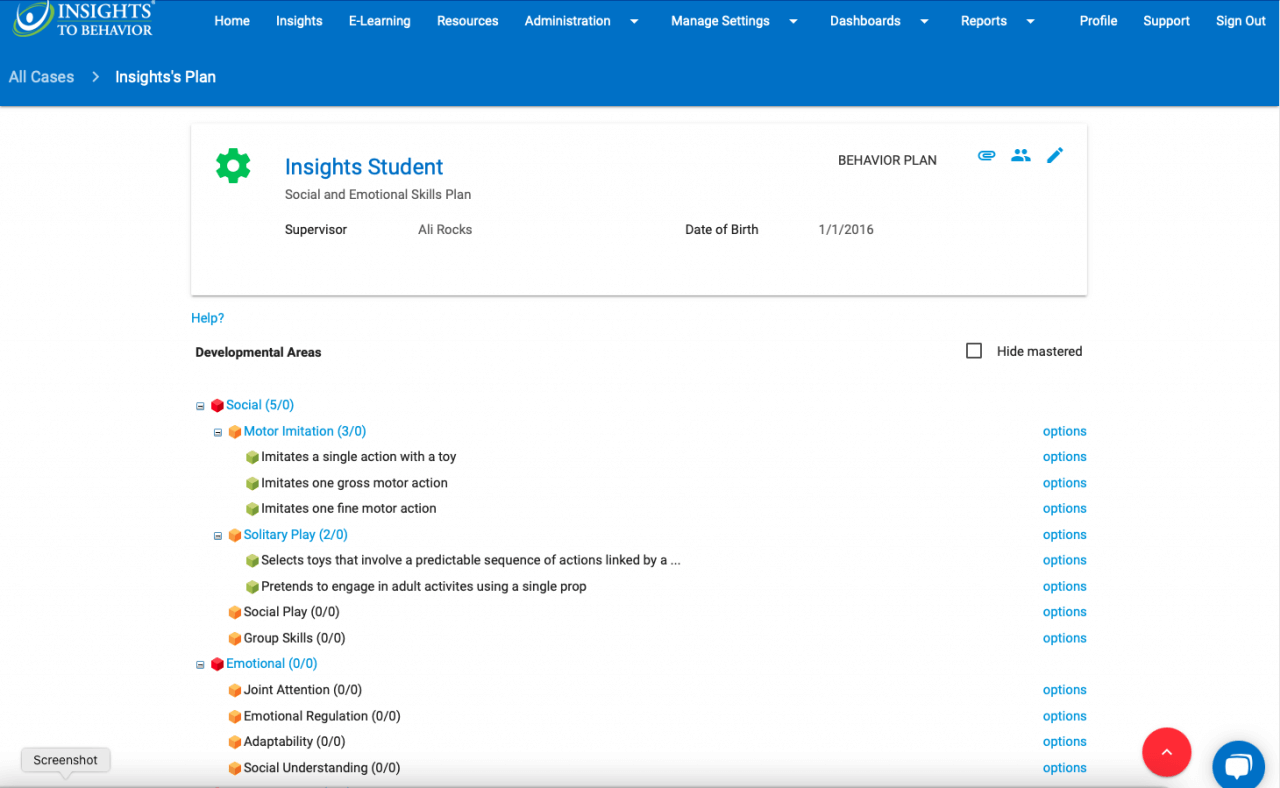This screenshot has height=788, width=1280.
Task: Select the Social (5/0) area
Action: pos(260,405)
